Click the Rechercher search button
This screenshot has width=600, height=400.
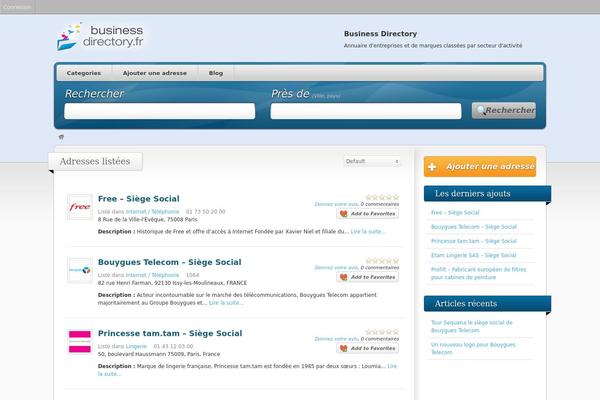point(504,110)
